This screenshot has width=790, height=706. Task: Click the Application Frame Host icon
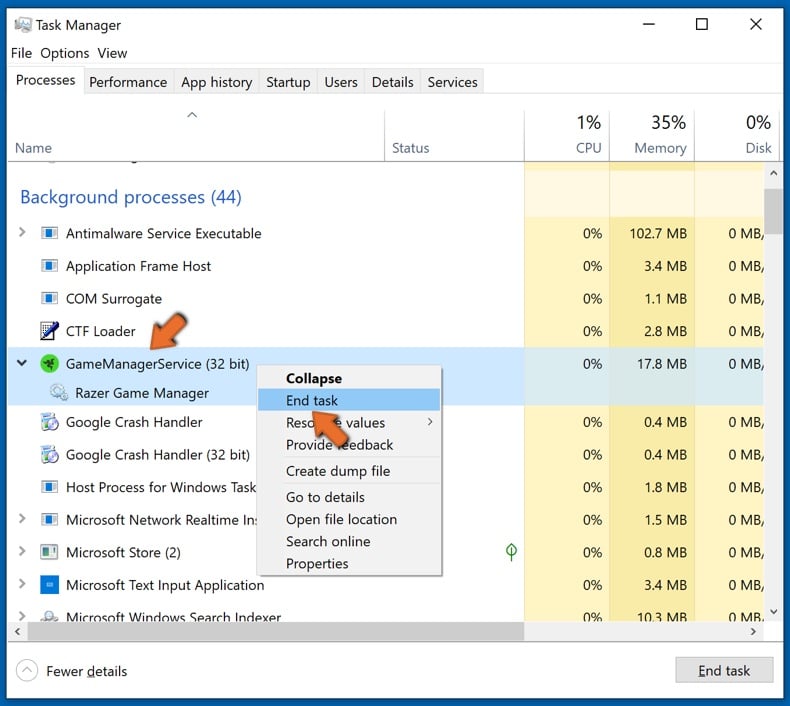click(49, 266)
